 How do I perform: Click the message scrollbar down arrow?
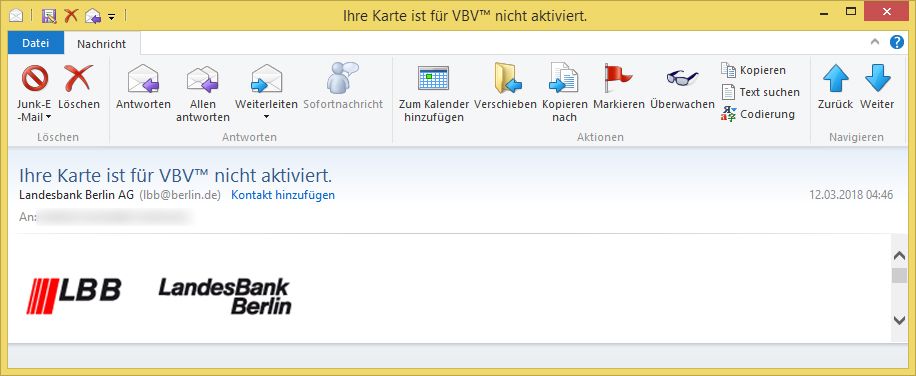[x=899, y=319]
